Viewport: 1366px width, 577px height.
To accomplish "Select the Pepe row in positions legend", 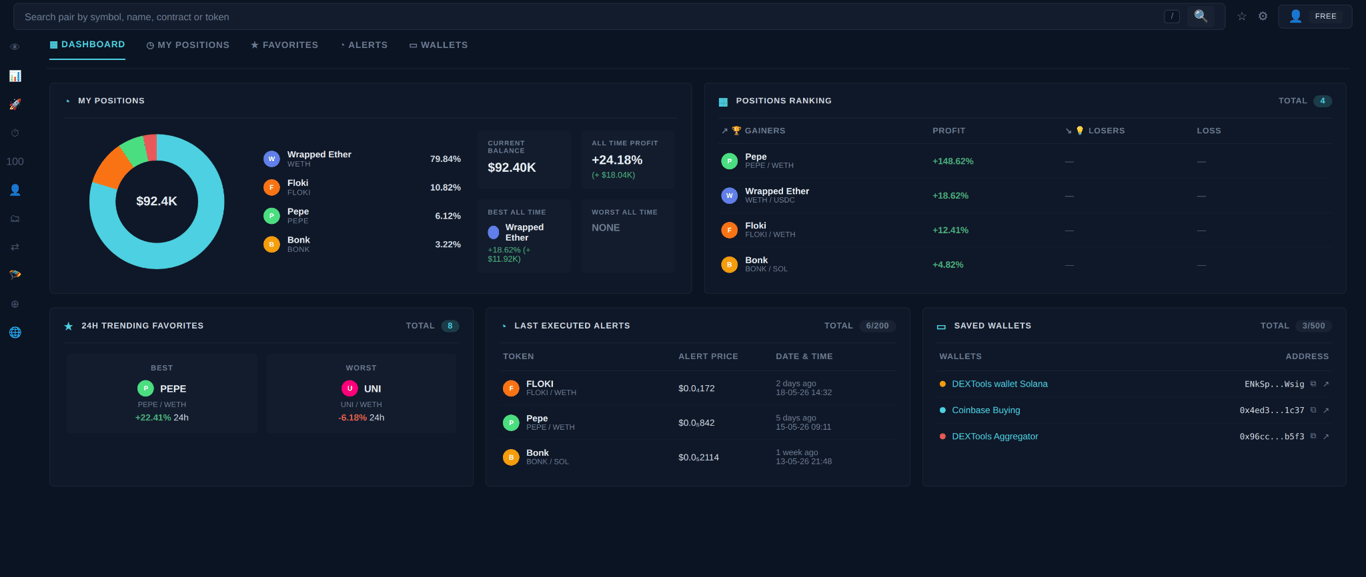I will click(362, 216).
